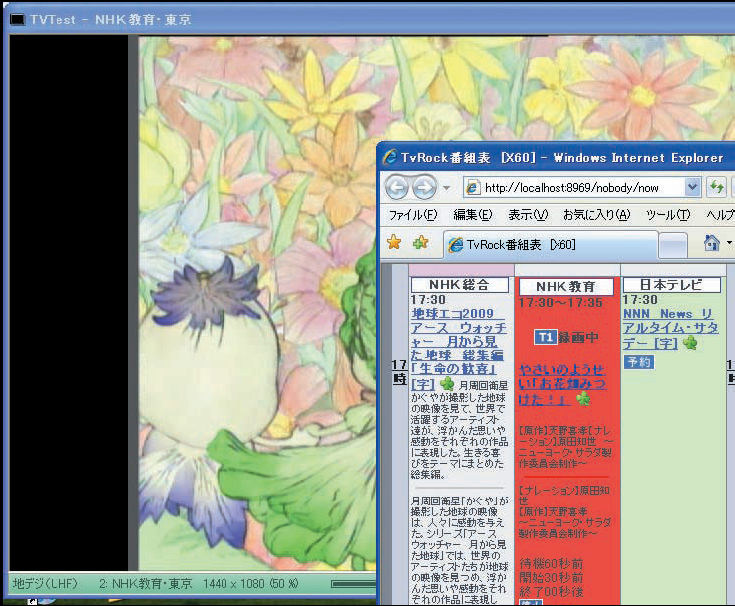The height and width of the screenshot is (606, 735).
Task: Click 1440 x 1080 (50 %) status entry
Action: (251, 584)
